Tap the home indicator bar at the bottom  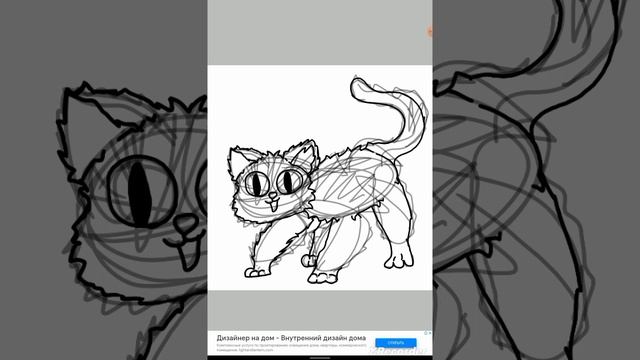tap(320, 358)
